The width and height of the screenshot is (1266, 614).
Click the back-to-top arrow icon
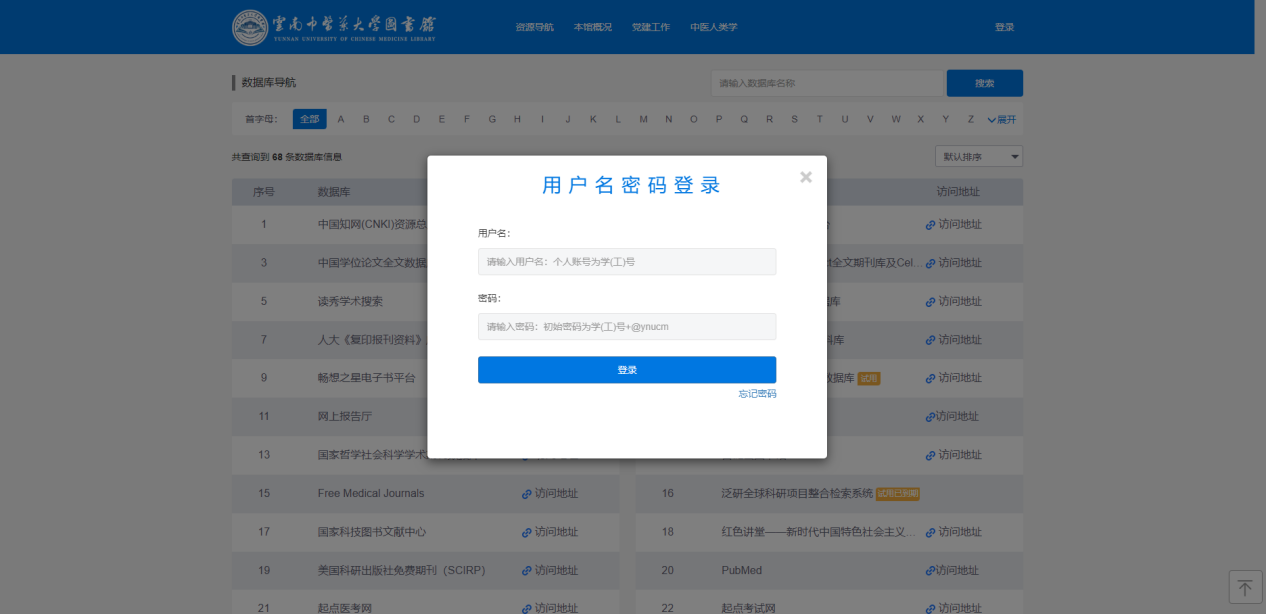1245,587
